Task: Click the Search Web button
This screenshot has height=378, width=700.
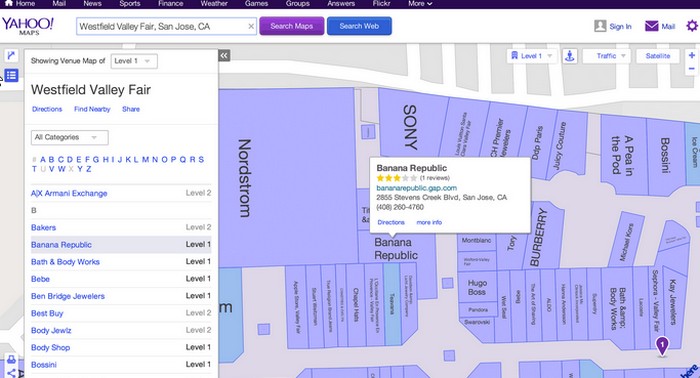Action: [359, 26]
